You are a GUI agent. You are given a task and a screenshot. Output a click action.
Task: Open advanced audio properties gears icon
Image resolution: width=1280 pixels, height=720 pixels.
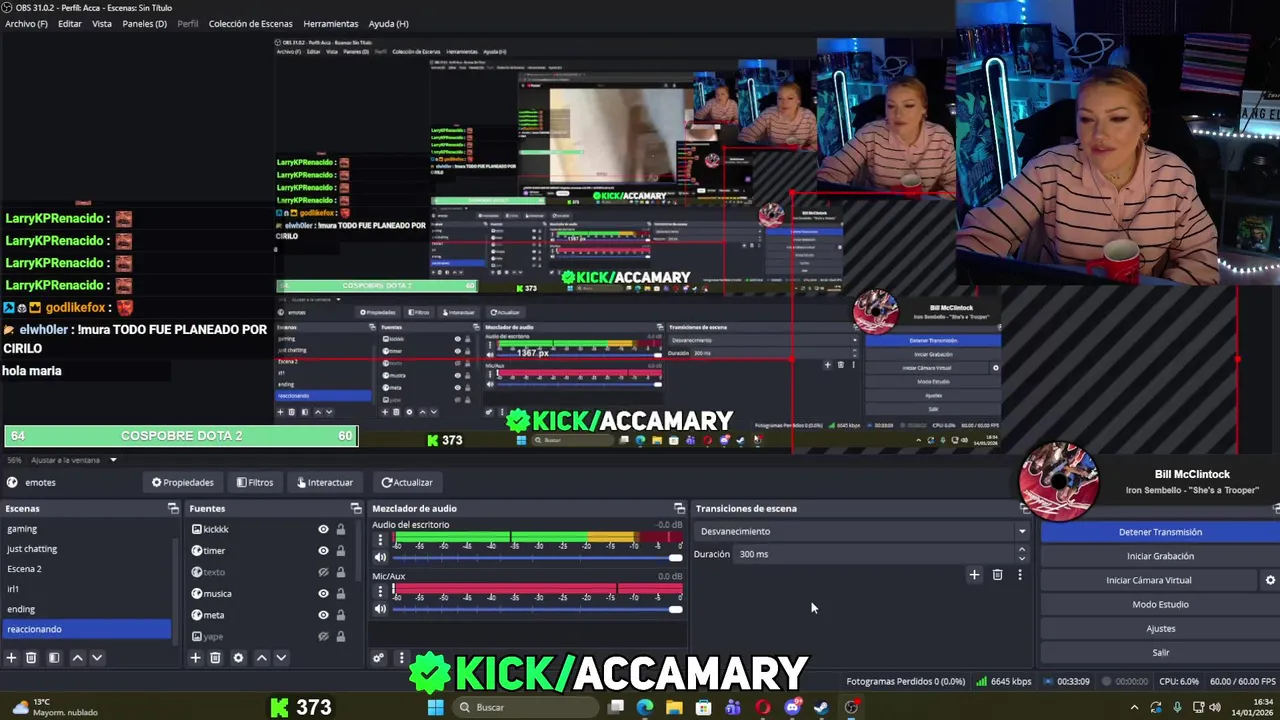[x=378, y=658]
